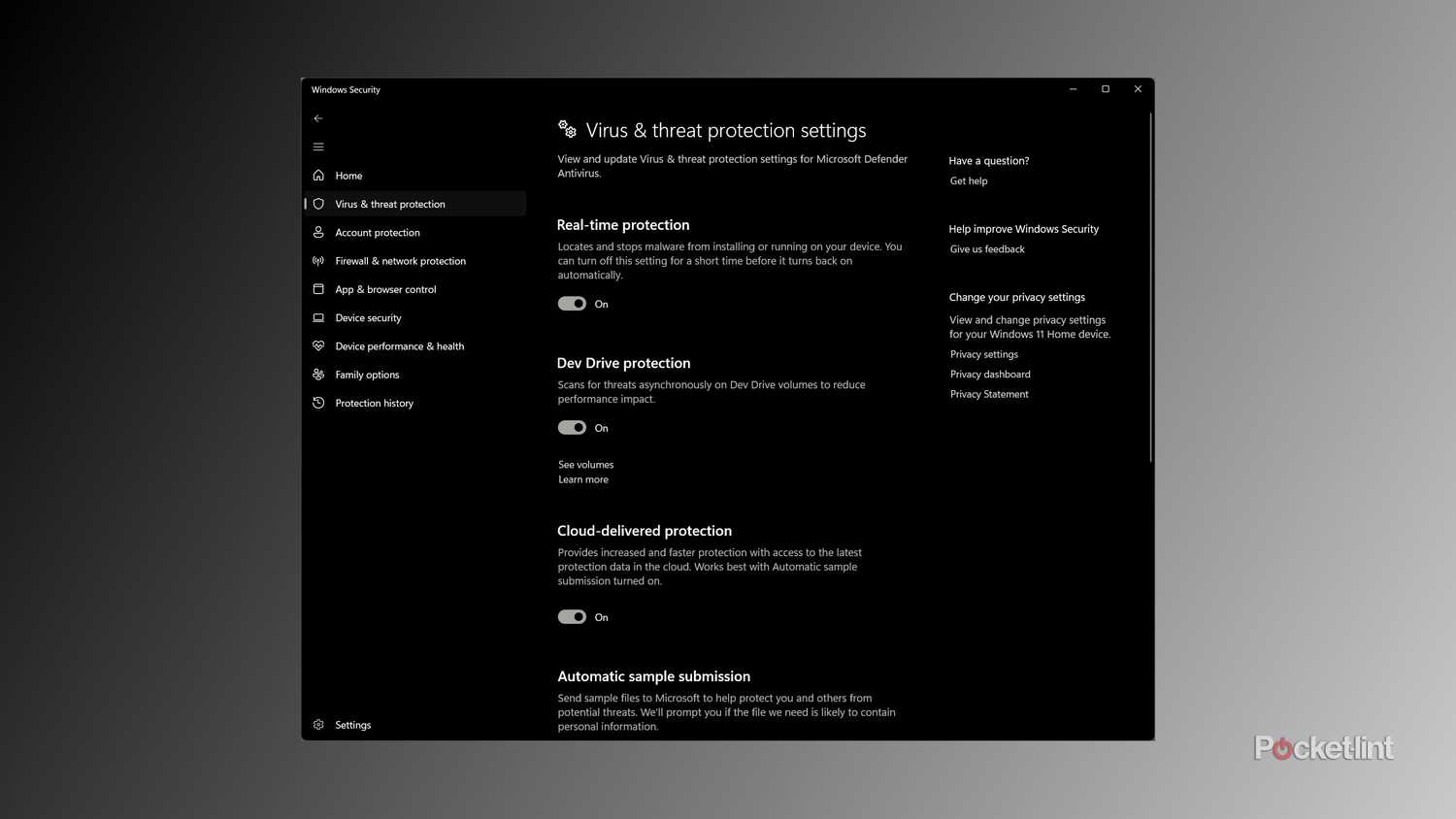Click the Protection history clock icon
Screen dimensions: 1456x819
(318, 403)
